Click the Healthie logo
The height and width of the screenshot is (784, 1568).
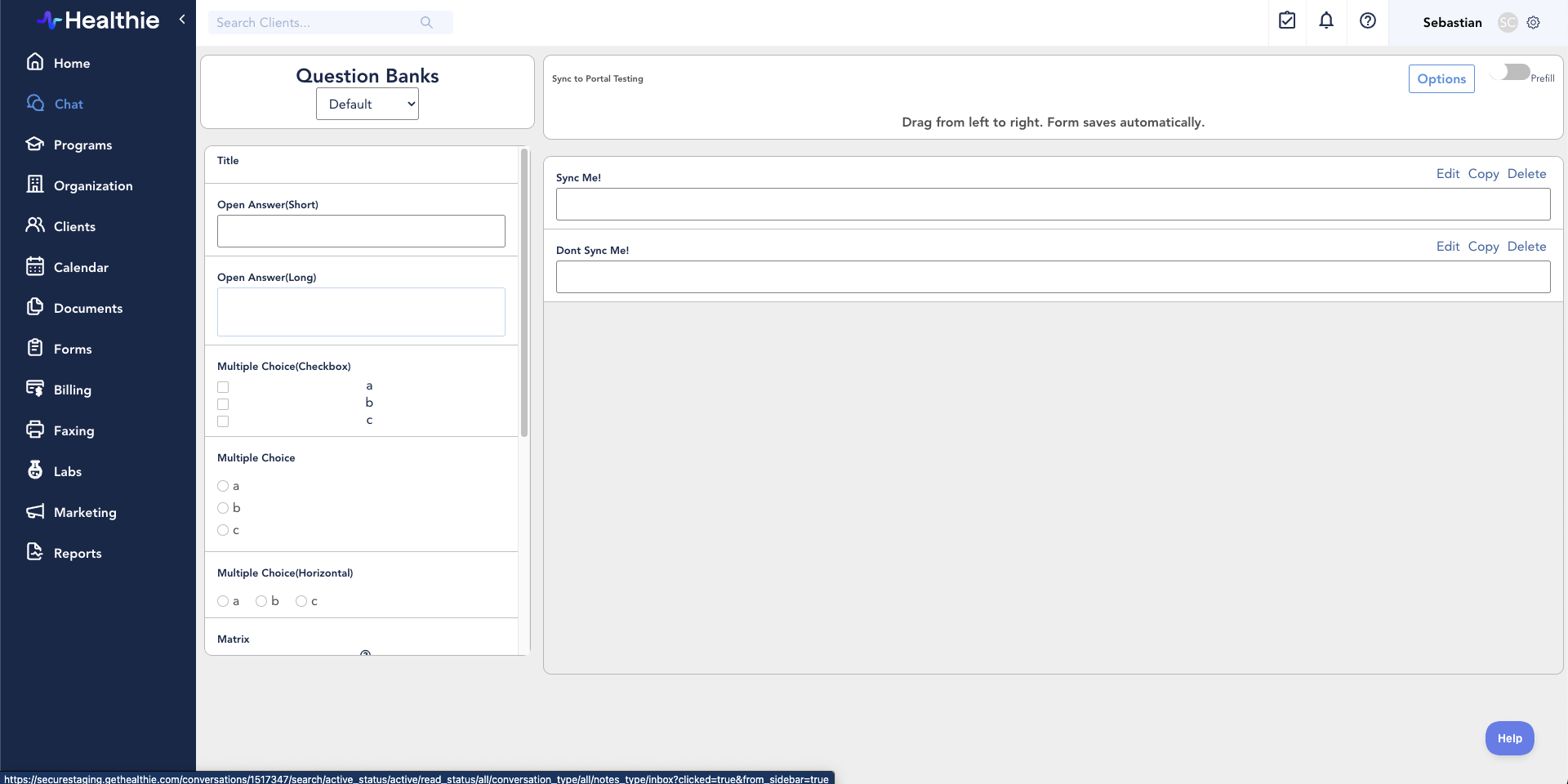point(98,20)
